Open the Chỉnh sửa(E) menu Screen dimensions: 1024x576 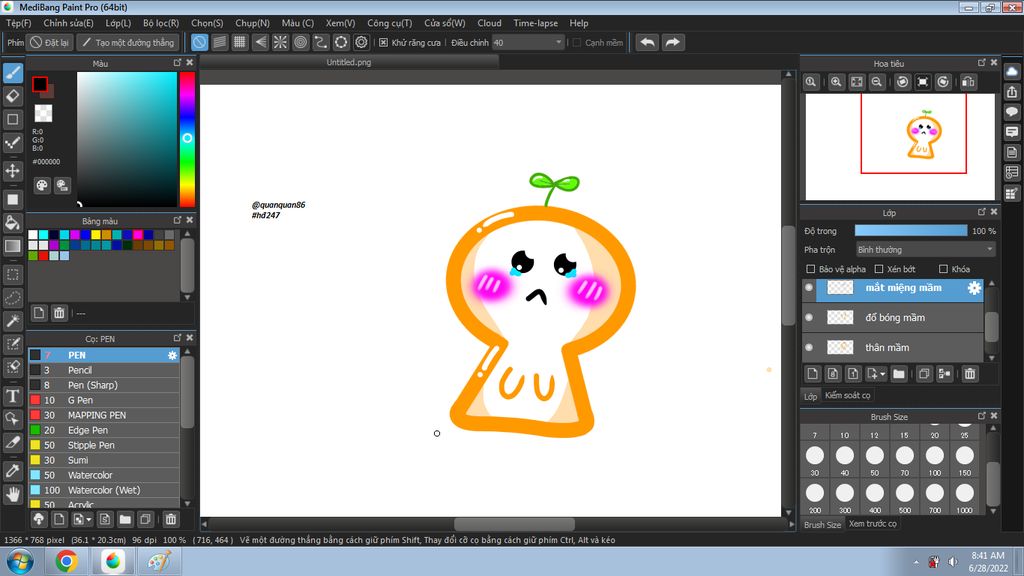tap(68, 23)
